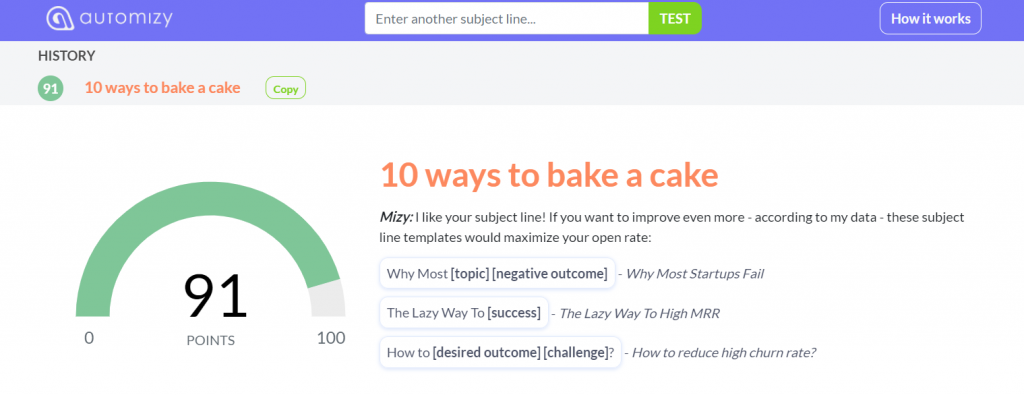
Task: Click the example 'Why Most Startups Fail'
Action: [695, 274]
